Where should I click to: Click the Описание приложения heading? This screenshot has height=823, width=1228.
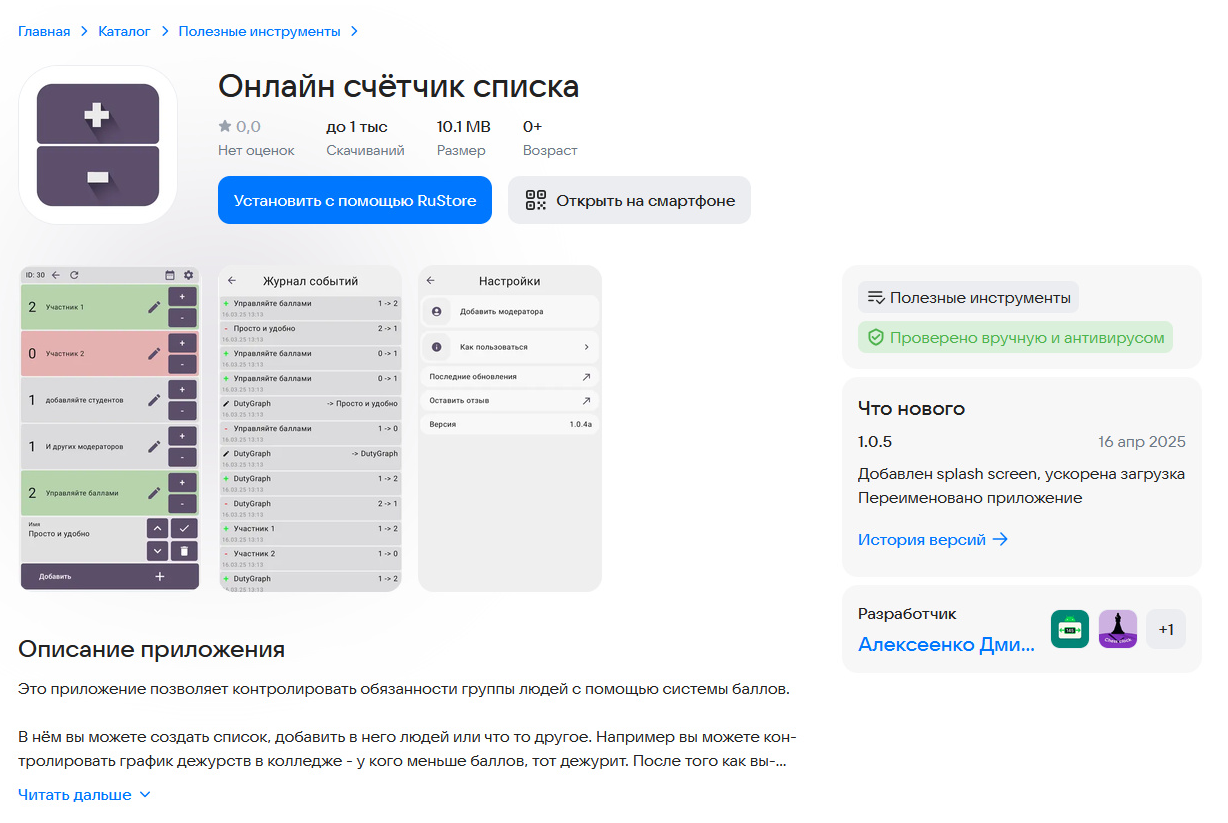[152, 649]
